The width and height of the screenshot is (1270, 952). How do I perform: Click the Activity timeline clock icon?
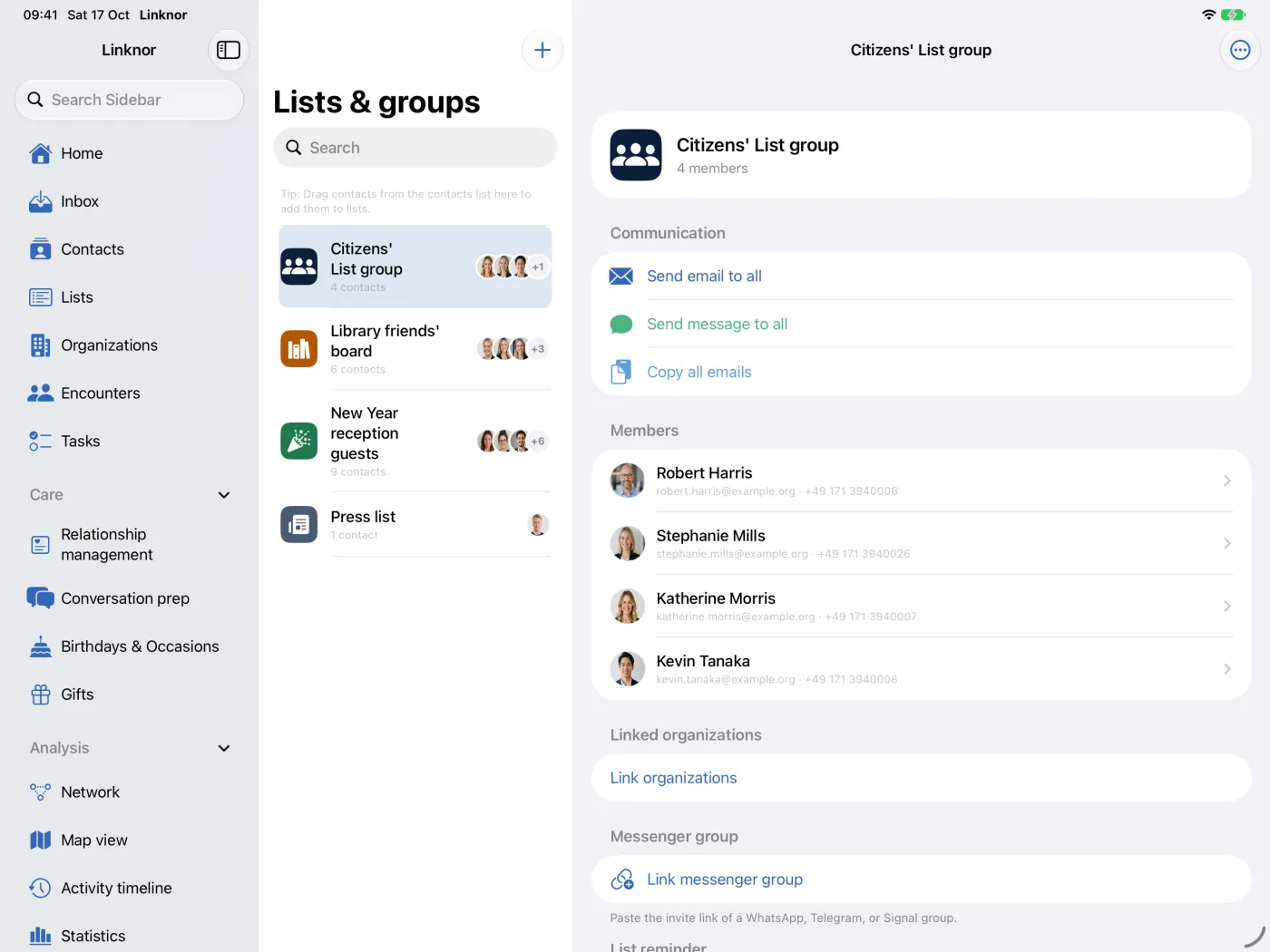(40, 889)
